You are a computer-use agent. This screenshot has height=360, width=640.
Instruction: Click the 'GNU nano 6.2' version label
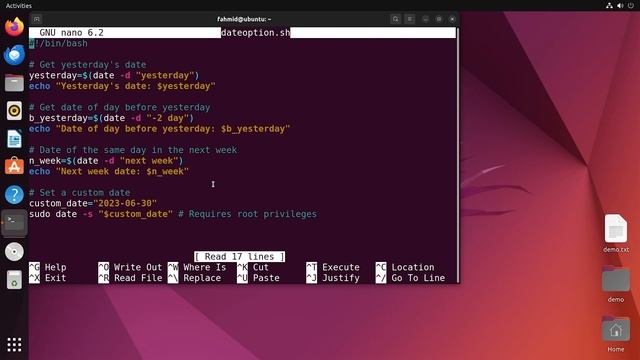click(x=71, y=33)
